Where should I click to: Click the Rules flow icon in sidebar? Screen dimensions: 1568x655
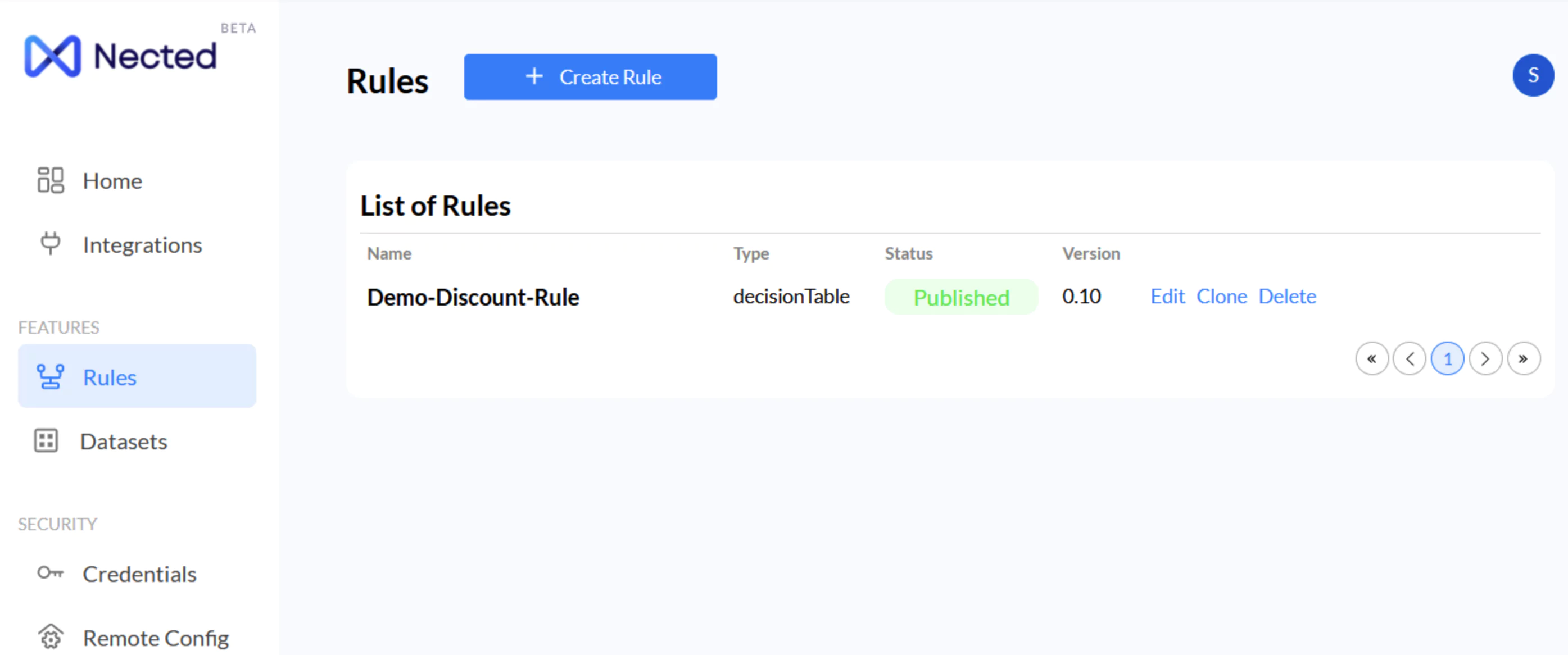[50, 376]
